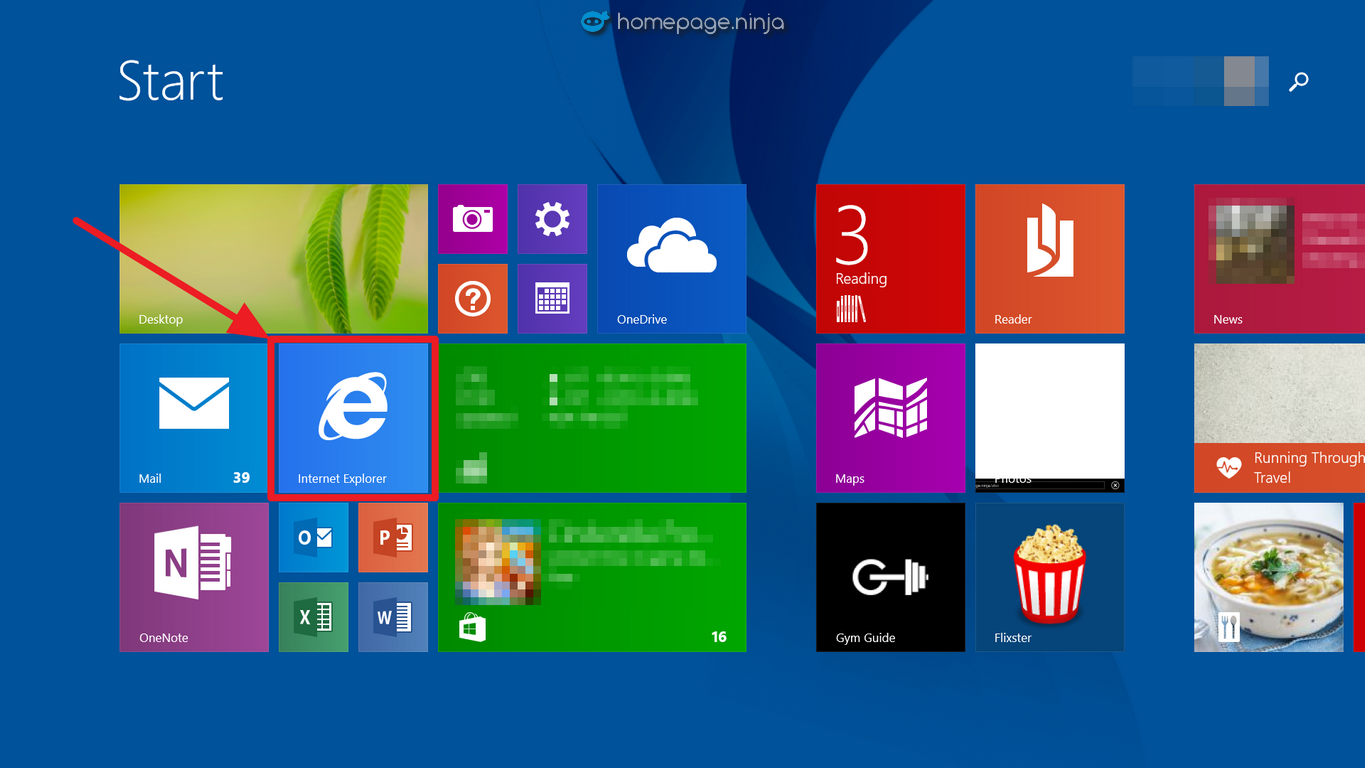1365x768 pixels.
Task: Launch the Excel tile
Action: [x=313, y=617]
